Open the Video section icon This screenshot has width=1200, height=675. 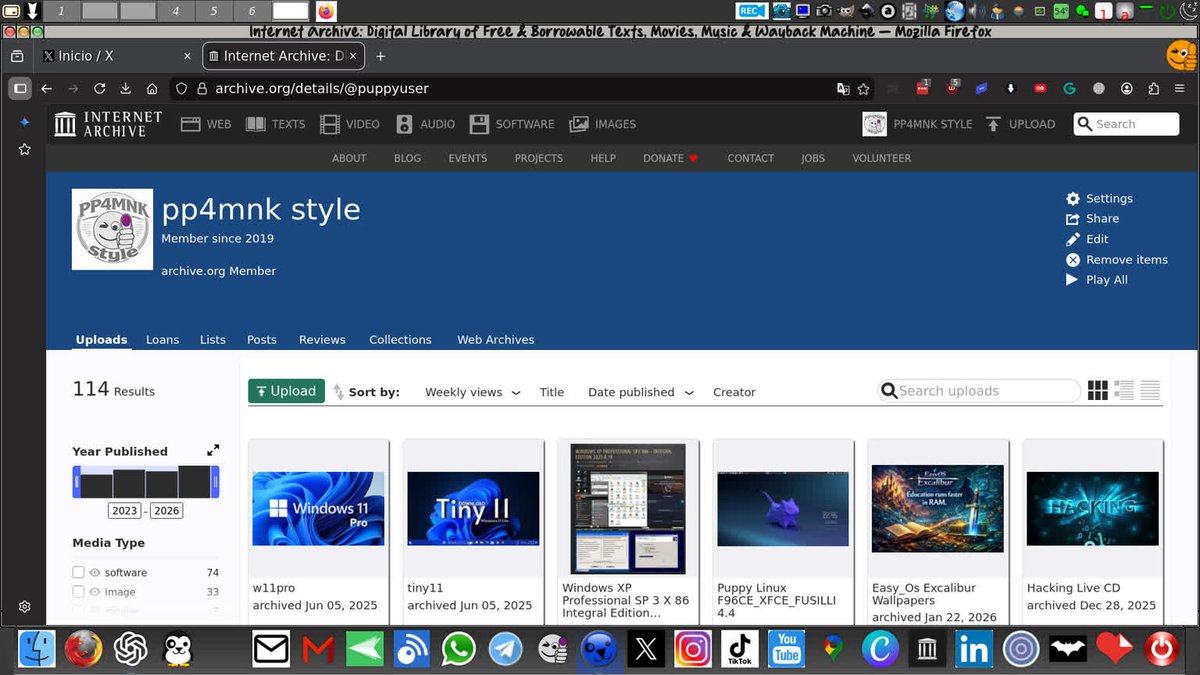point(330,124)
